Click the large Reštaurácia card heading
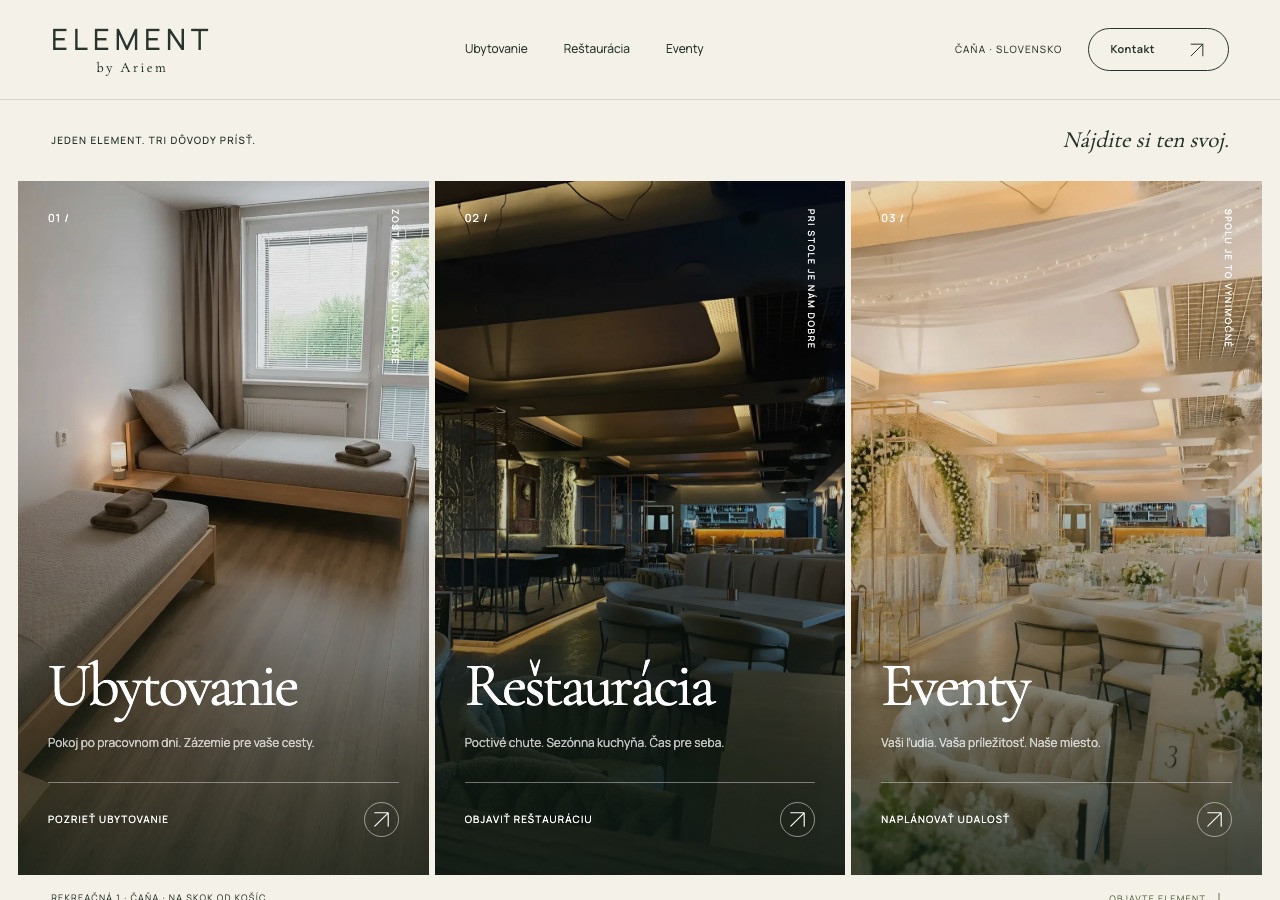The image size is (1280, 900). pos(590,686)
